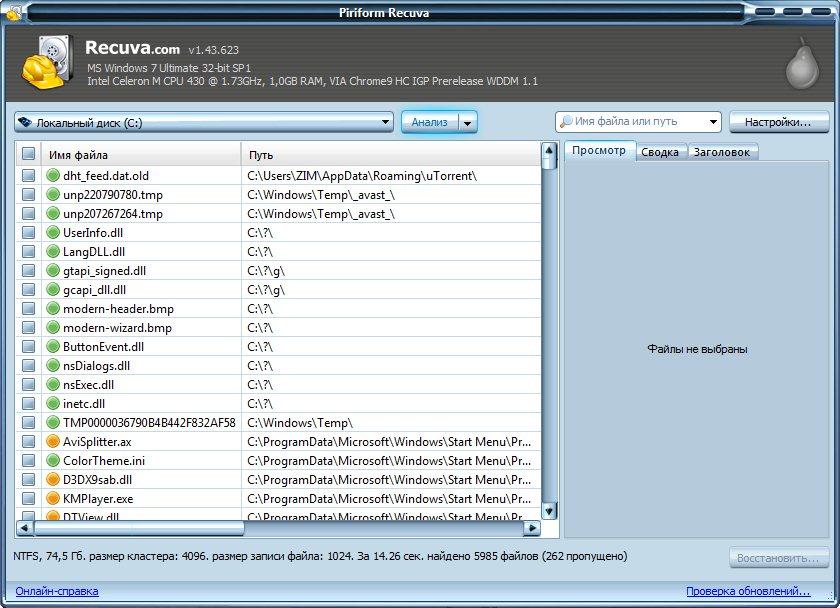The height and width of the screenshot is (608, 840).
Task: Click the green status icon of modern-header.bmp
Action: [52, 309]
